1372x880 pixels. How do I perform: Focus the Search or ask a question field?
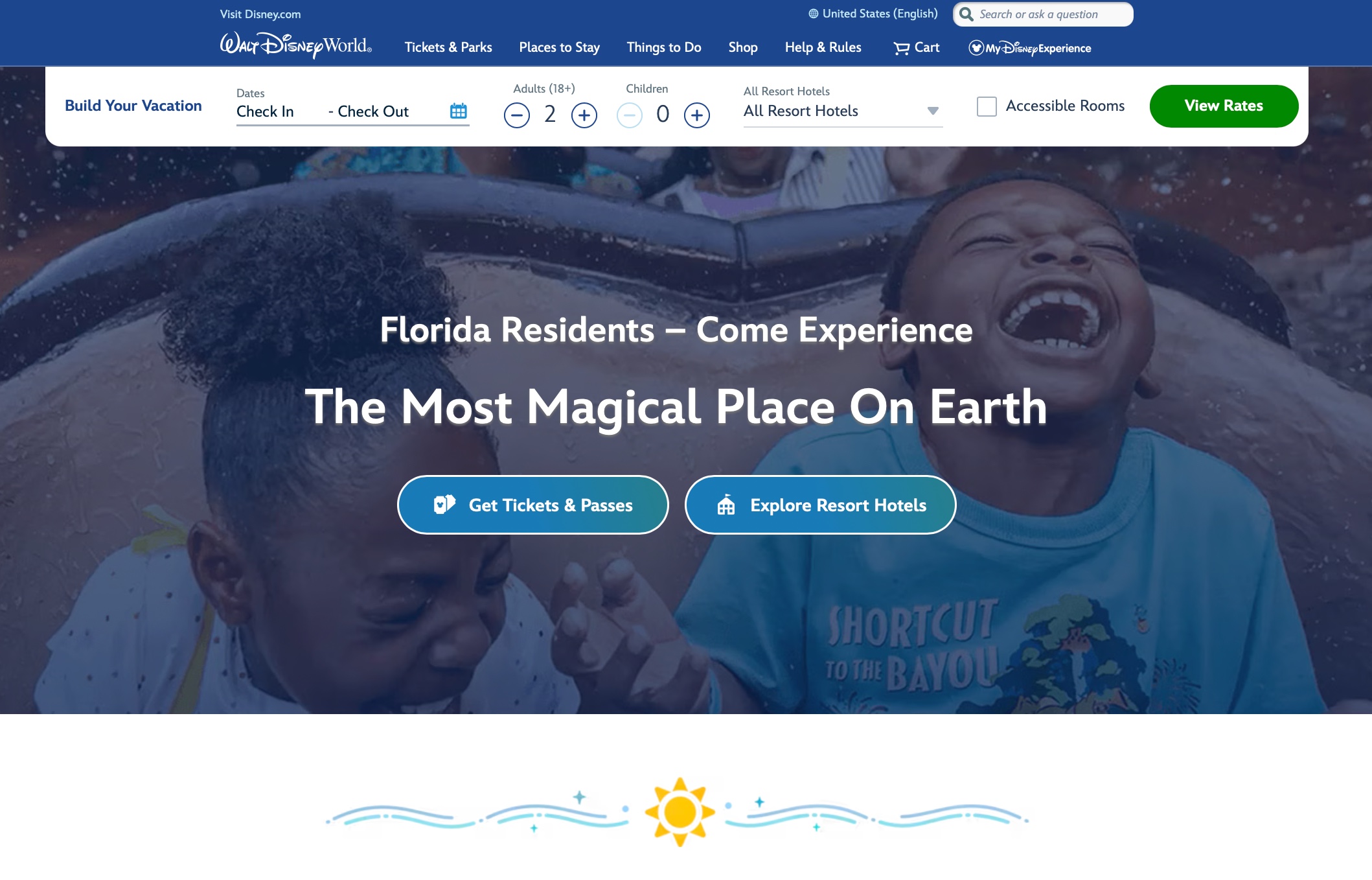(x=1043, y=14)
